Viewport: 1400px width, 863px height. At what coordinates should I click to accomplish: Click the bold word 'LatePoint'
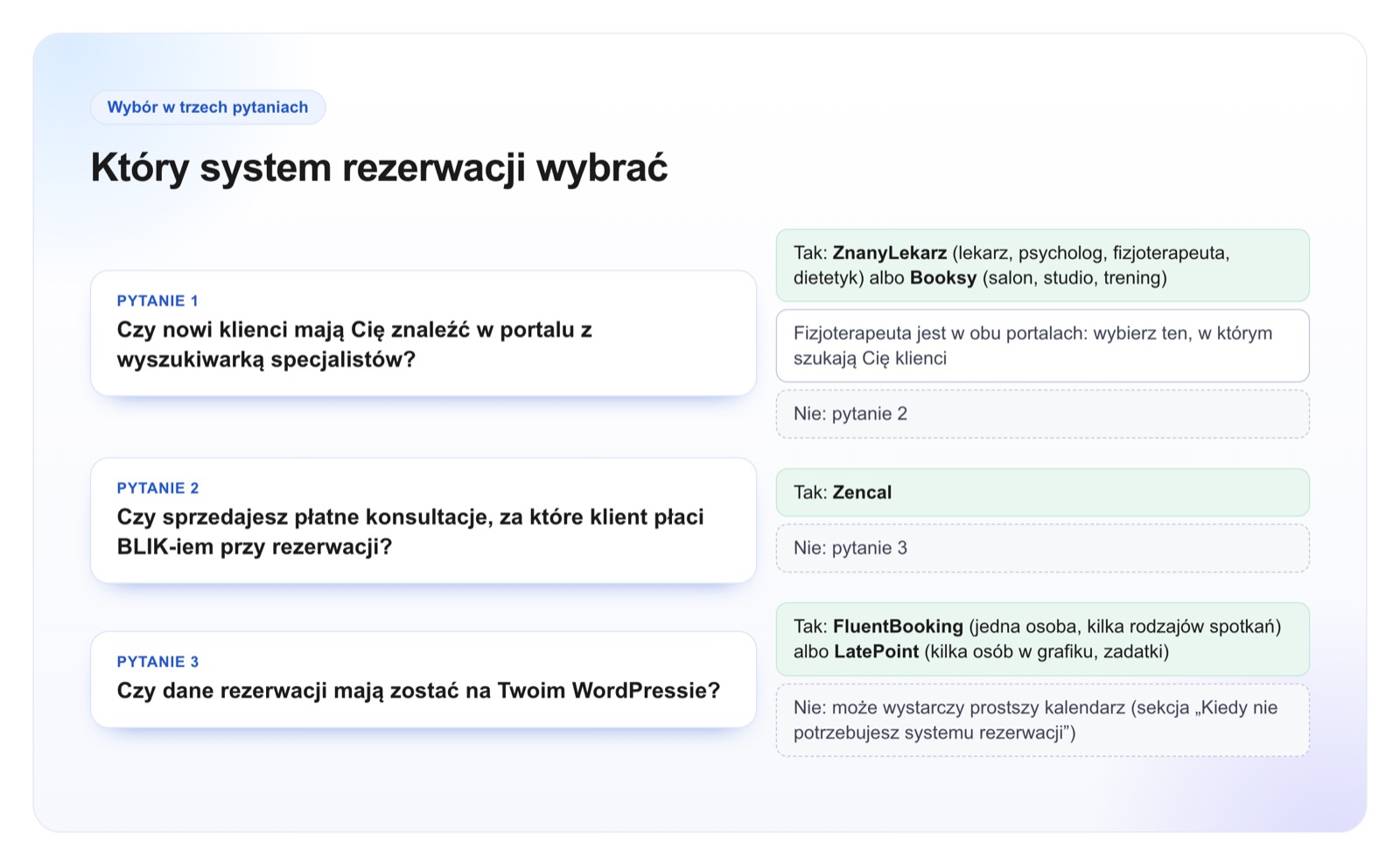click(876, 652)
